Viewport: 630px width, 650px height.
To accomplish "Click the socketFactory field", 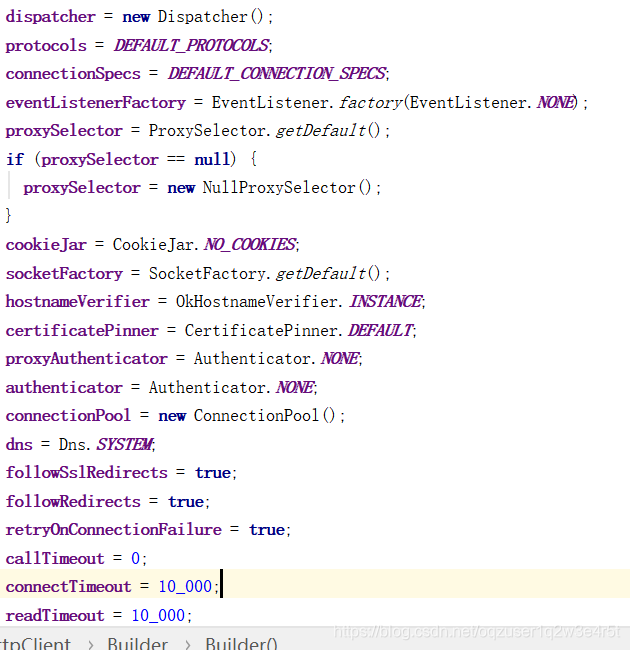I will [x=64, y=273].
